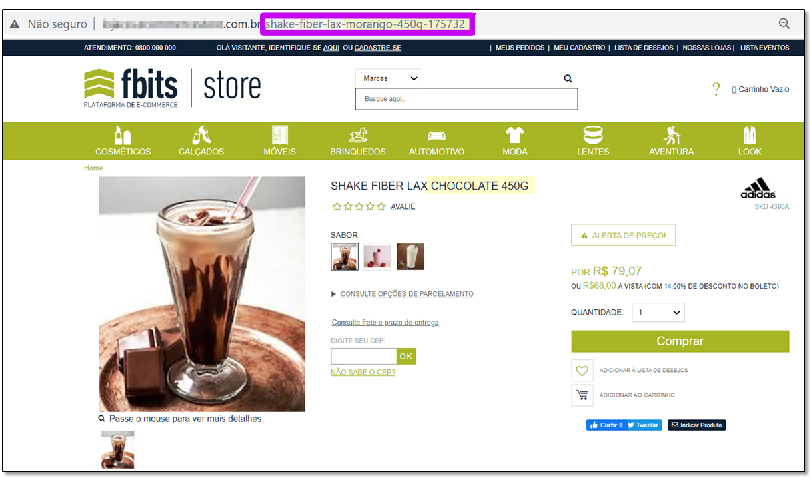Viewport: 812px width, 480px height.
Task: Click the question mark help icon
Action: click(716, 89)
